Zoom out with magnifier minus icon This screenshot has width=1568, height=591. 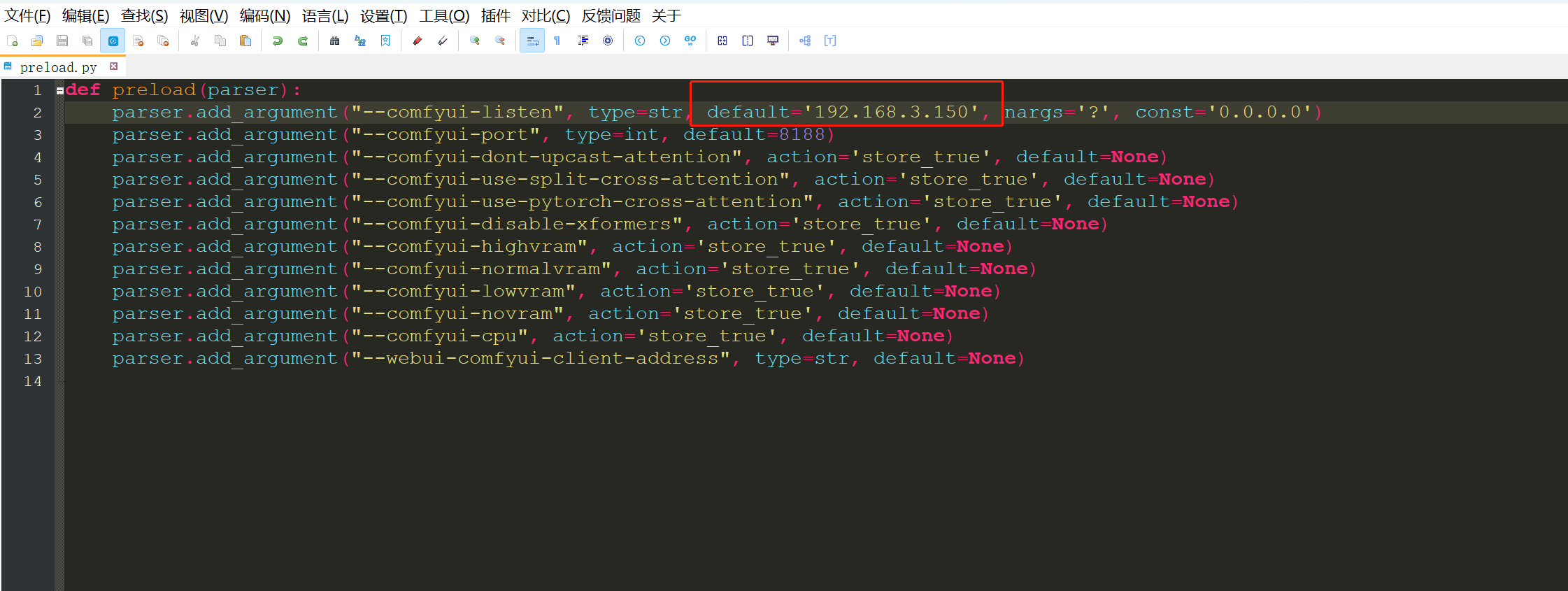(x=500, y=41)
